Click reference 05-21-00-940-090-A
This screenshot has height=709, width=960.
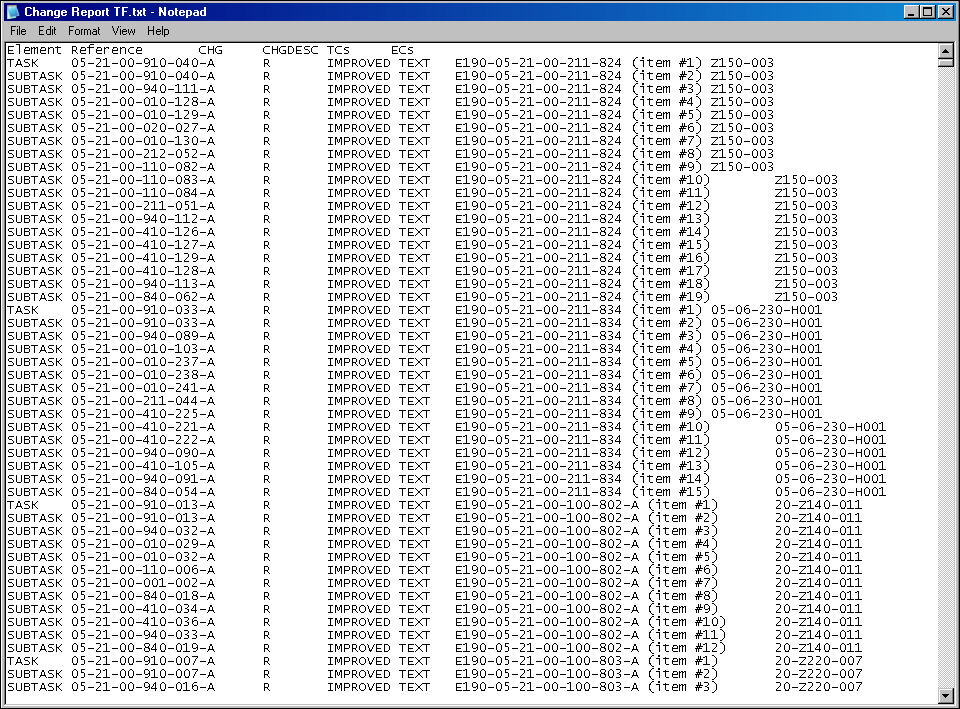click(x=143, y=454)
